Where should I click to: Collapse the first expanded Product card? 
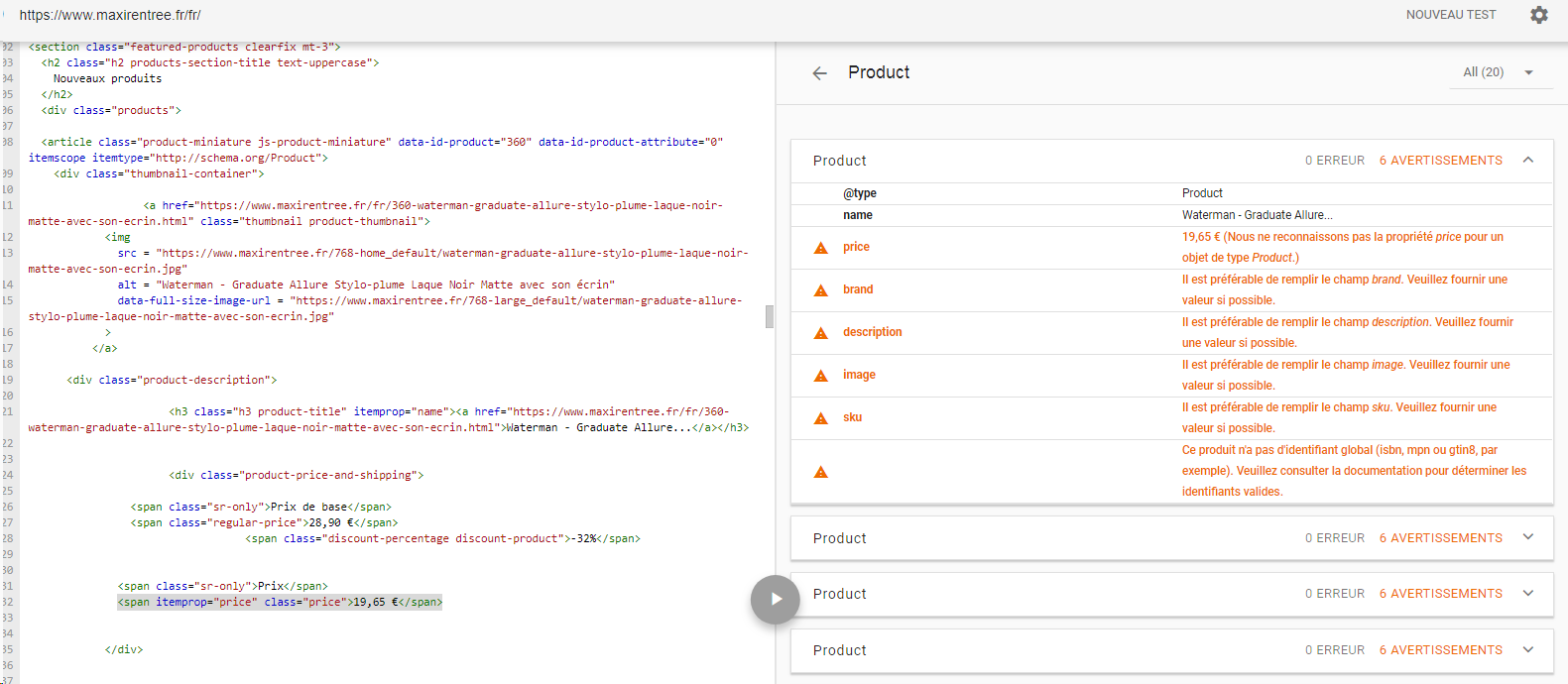pyautogui.click(x=1528, y=160)
